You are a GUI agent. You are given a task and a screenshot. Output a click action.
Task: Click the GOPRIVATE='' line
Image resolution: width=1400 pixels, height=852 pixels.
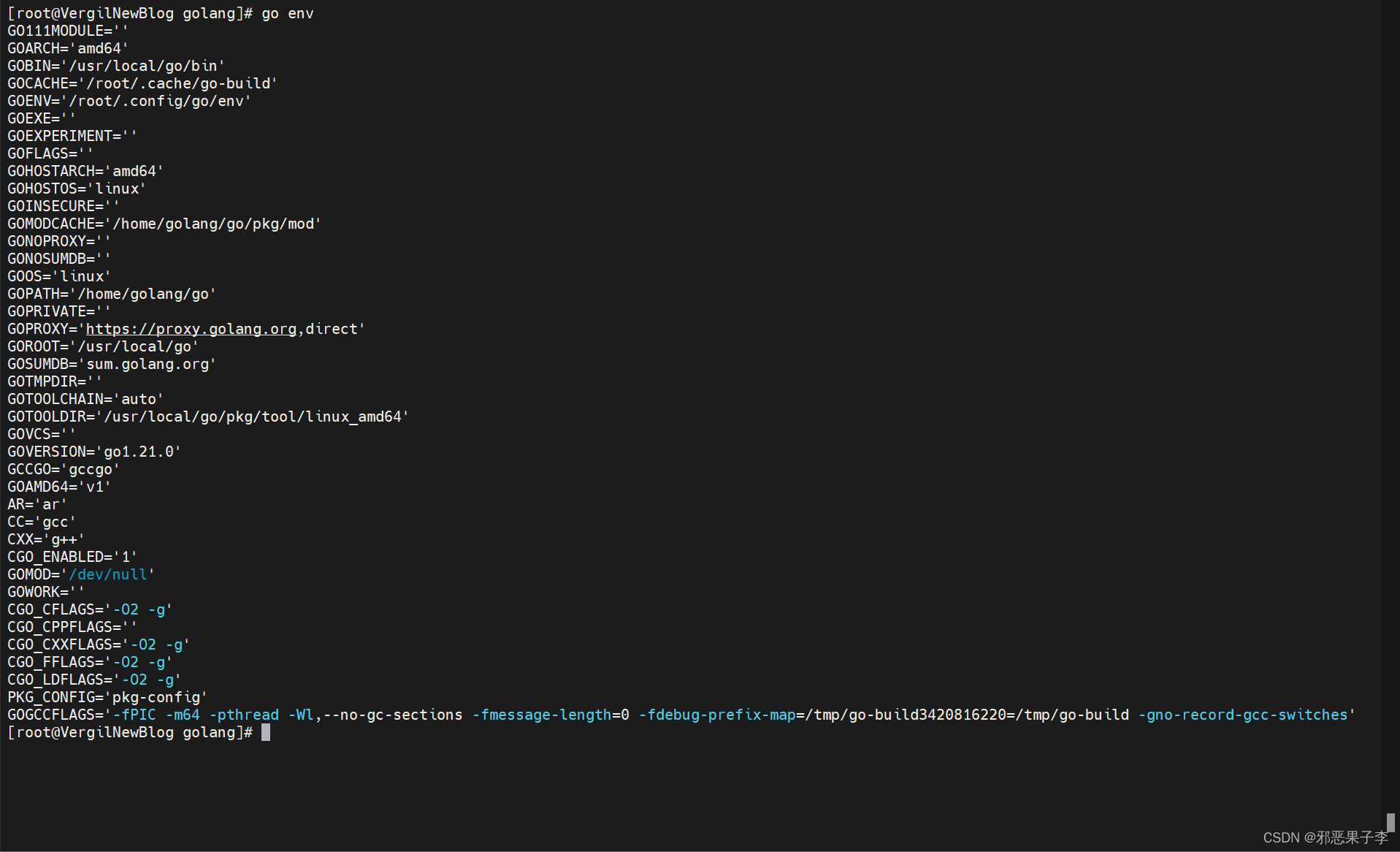click(x=59, y=311)
